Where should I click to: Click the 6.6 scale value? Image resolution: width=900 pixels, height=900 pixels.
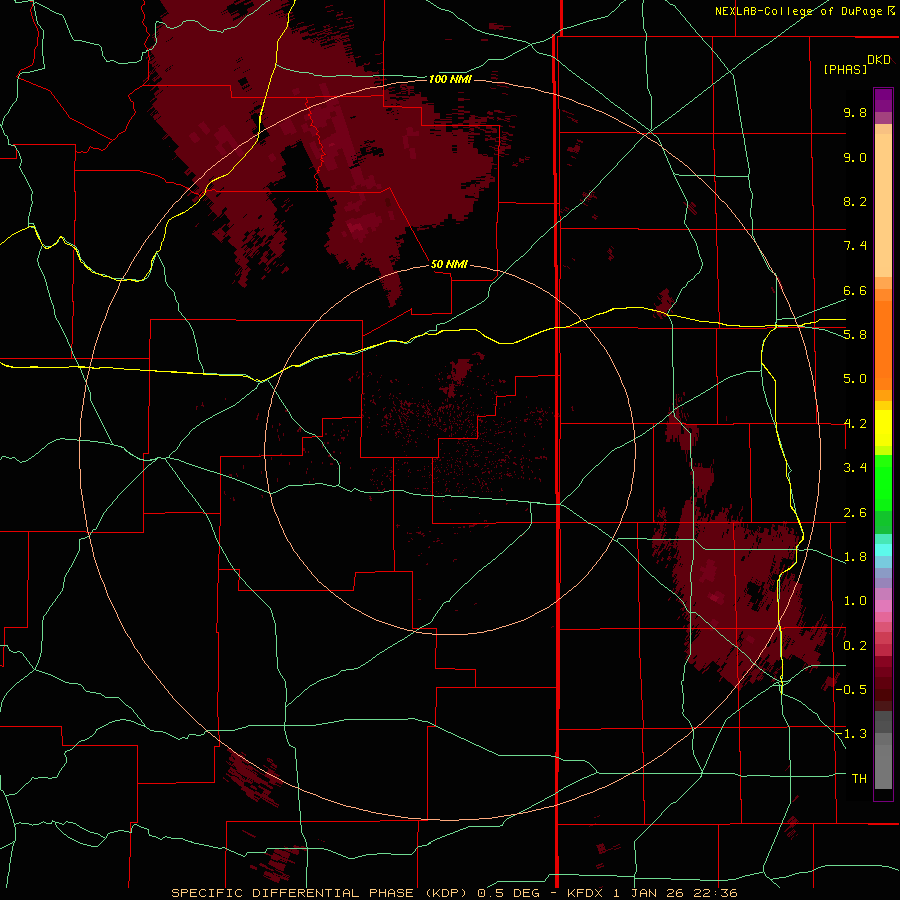[x=855, y=290]
